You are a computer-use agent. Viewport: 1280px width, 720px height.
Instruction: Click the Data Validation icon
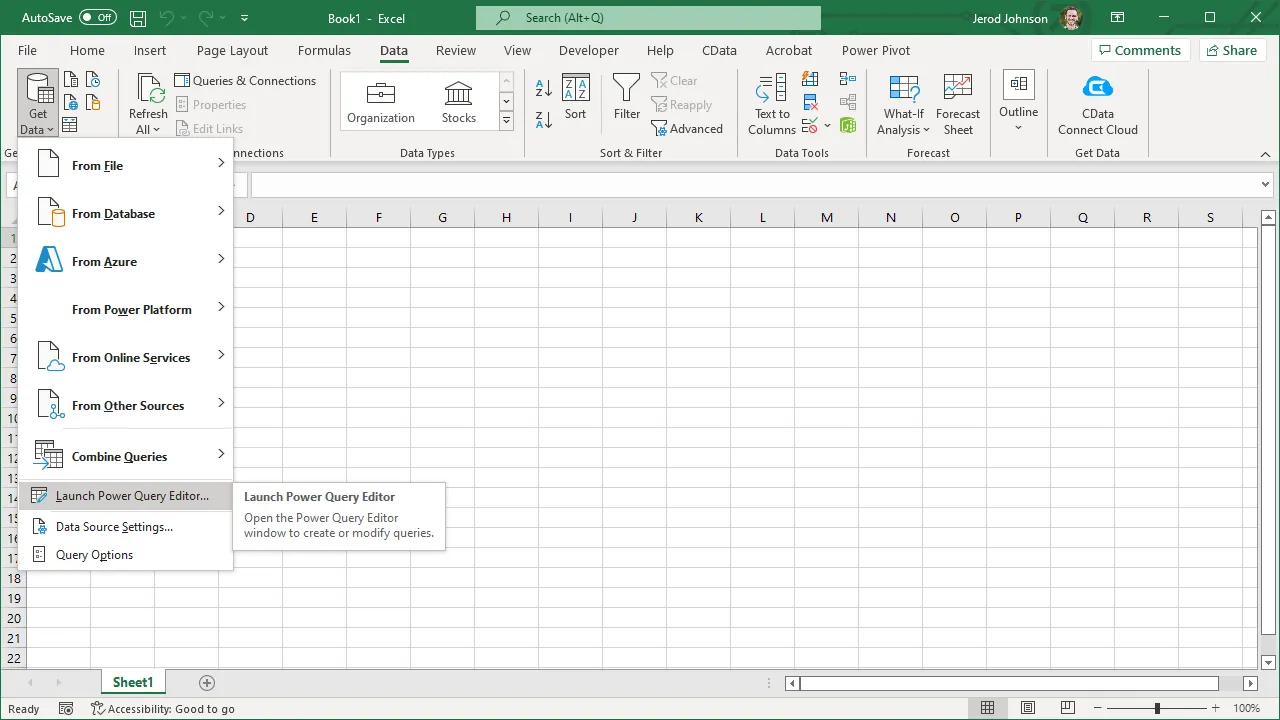tap(810, 125)
